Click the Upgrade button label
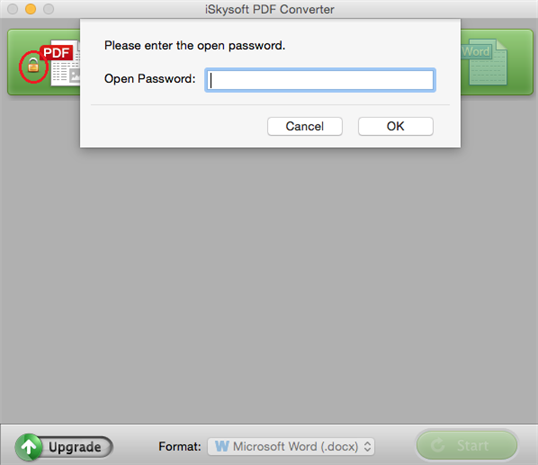The width and height of the screenshot is (538, 465). (x=75, y=447)
